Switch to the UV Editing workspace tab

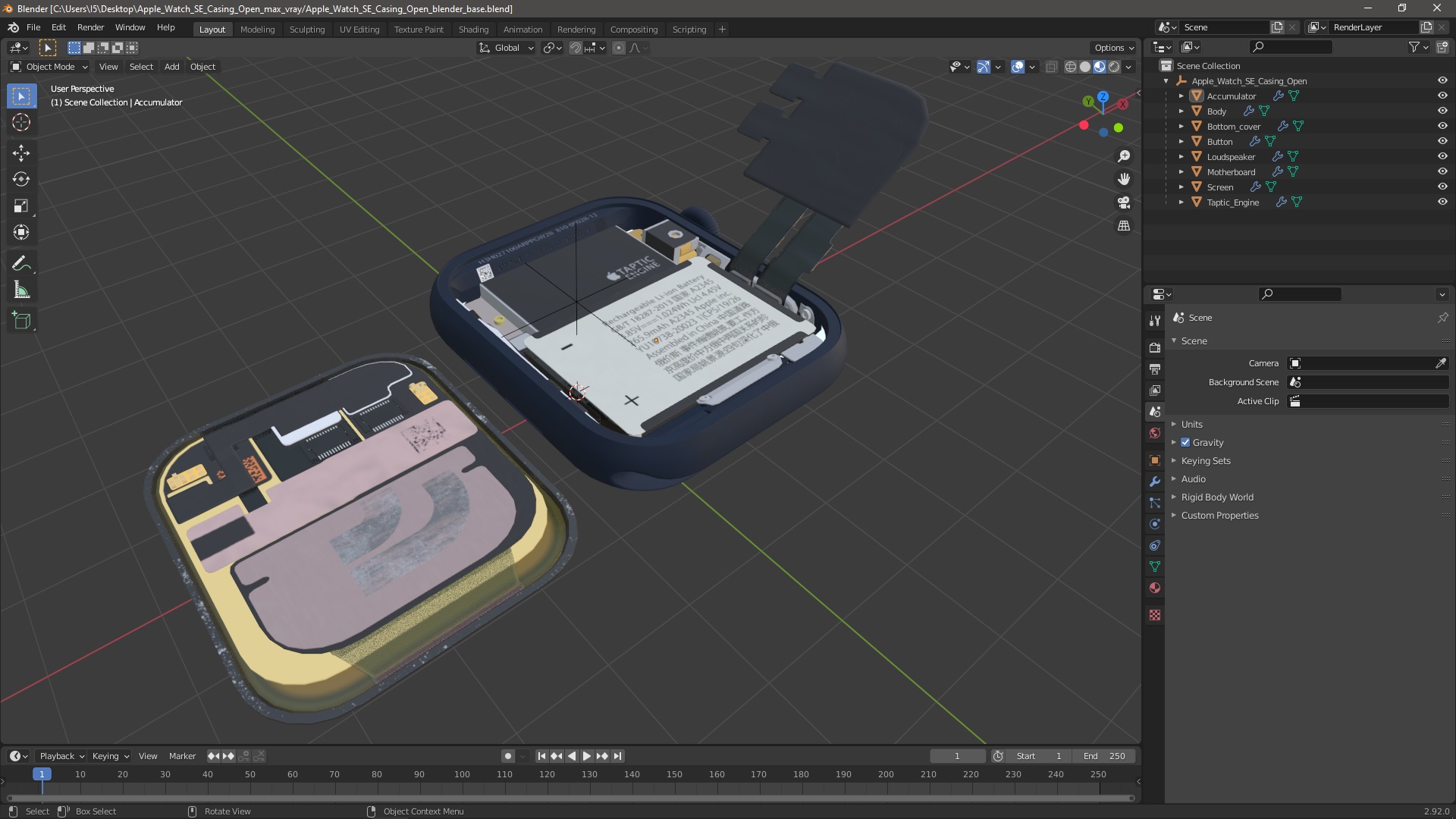pyautogui.click(x=359, y=30)
